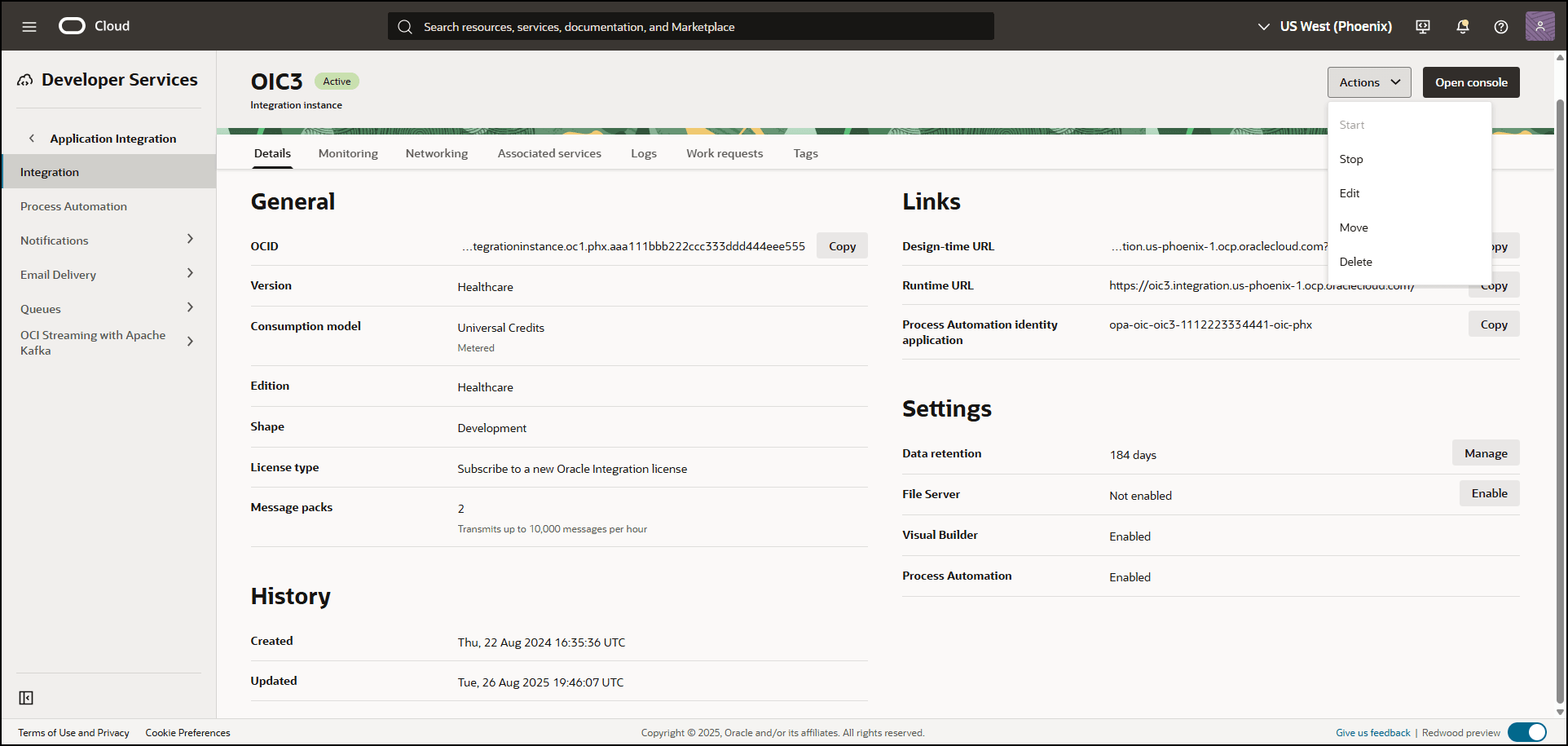This screenshot has width=1568, height=746.
Task: Expand the Queues section
Action: click(191, 307)
